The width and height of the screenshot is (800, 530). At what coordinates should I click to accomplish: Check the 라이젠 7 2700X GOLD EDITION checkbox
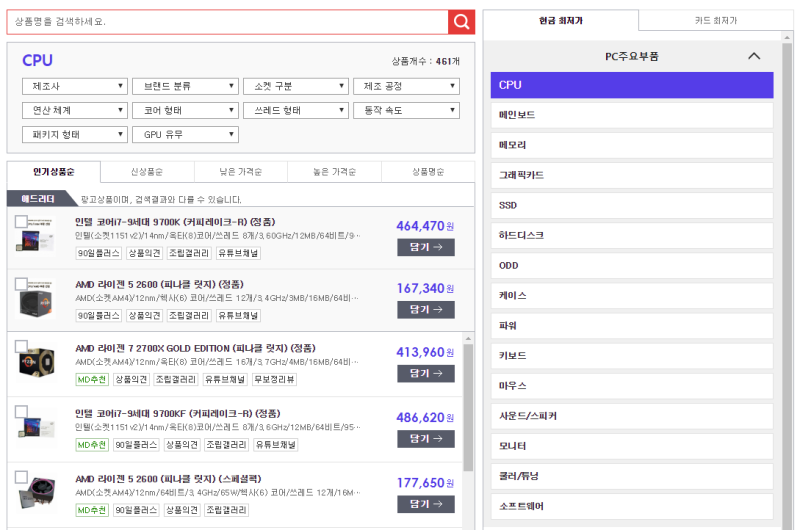(21, 346)
